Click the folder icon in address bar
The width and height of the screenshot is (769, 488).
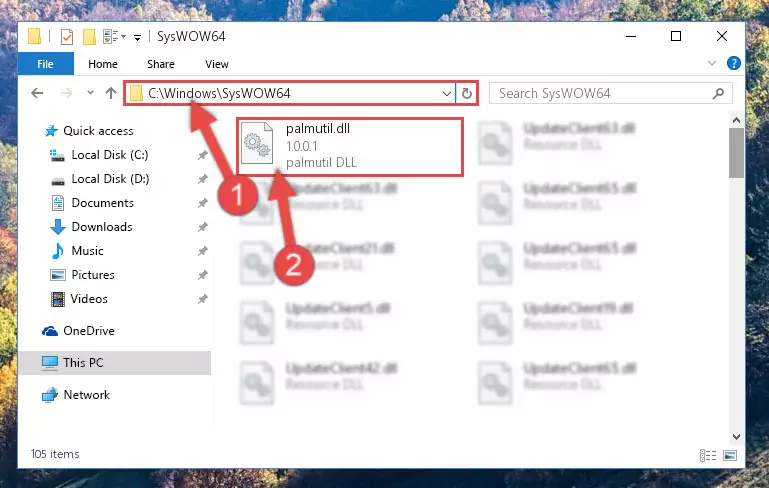[136, 93]
